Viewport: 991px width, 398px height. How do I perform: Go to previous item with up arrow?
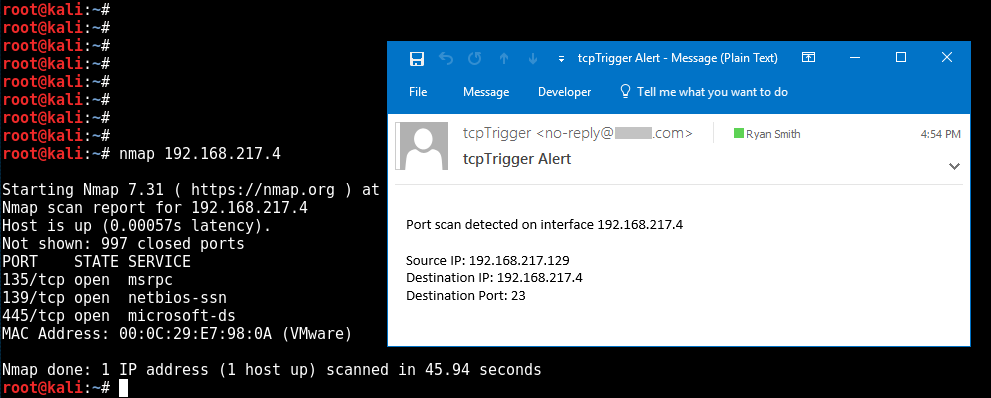click(x=504, y=58)
